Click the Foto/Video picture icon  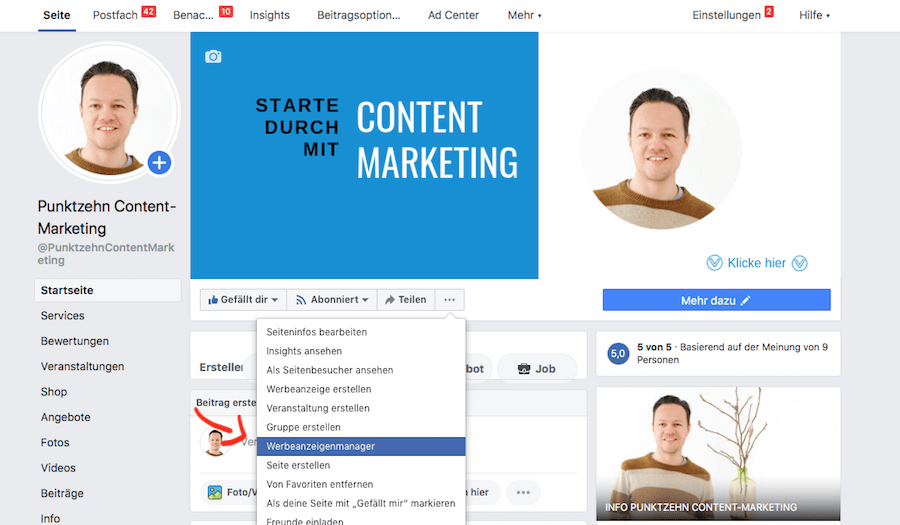(x=215, y=492)
